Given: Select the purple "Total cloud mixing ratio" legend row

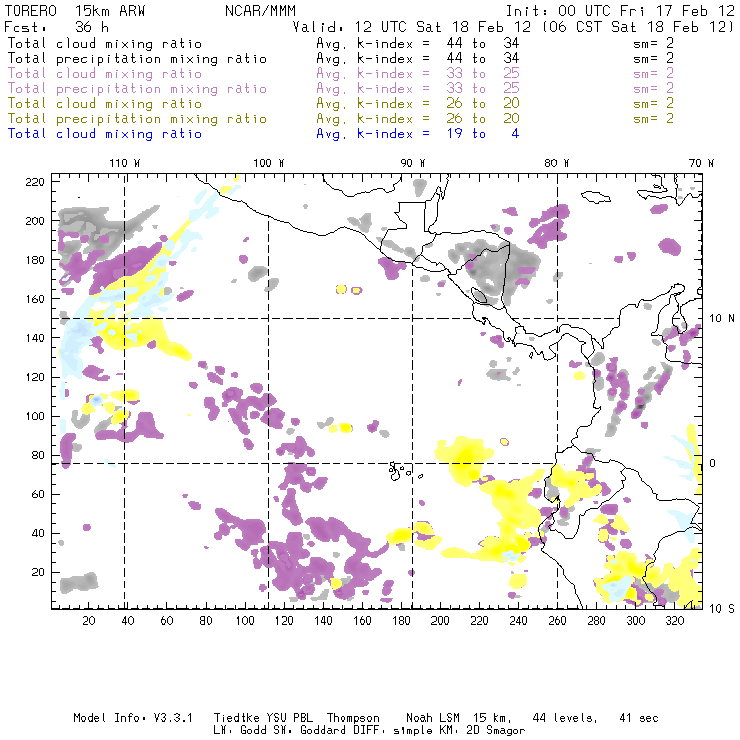Looking at the screenshot, I should 105,74.
